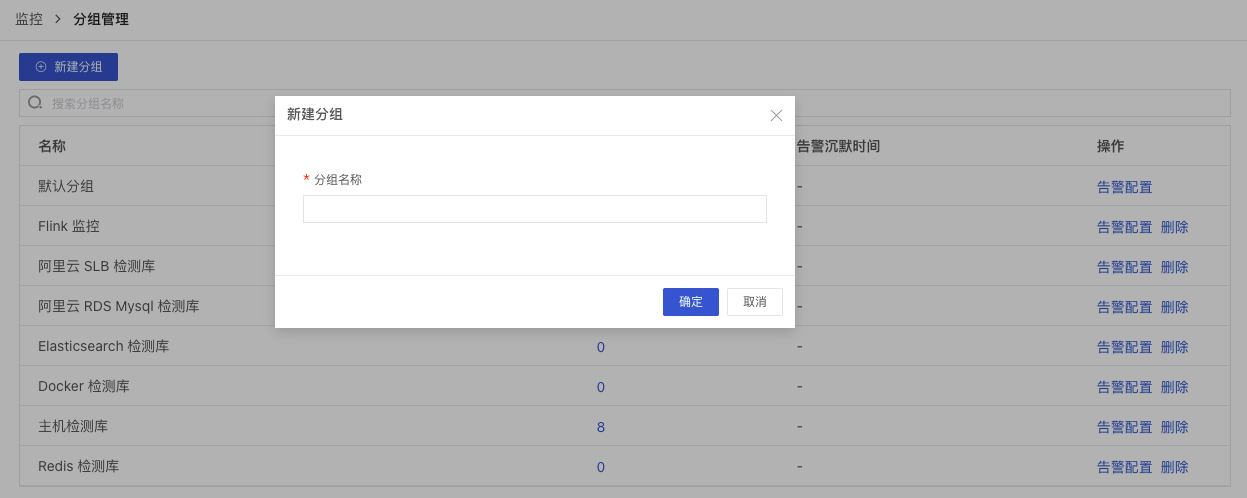Click the 分组名称 text input field
The height and width of the screenshot is (498, 1247).
click(x=534, y=209)
